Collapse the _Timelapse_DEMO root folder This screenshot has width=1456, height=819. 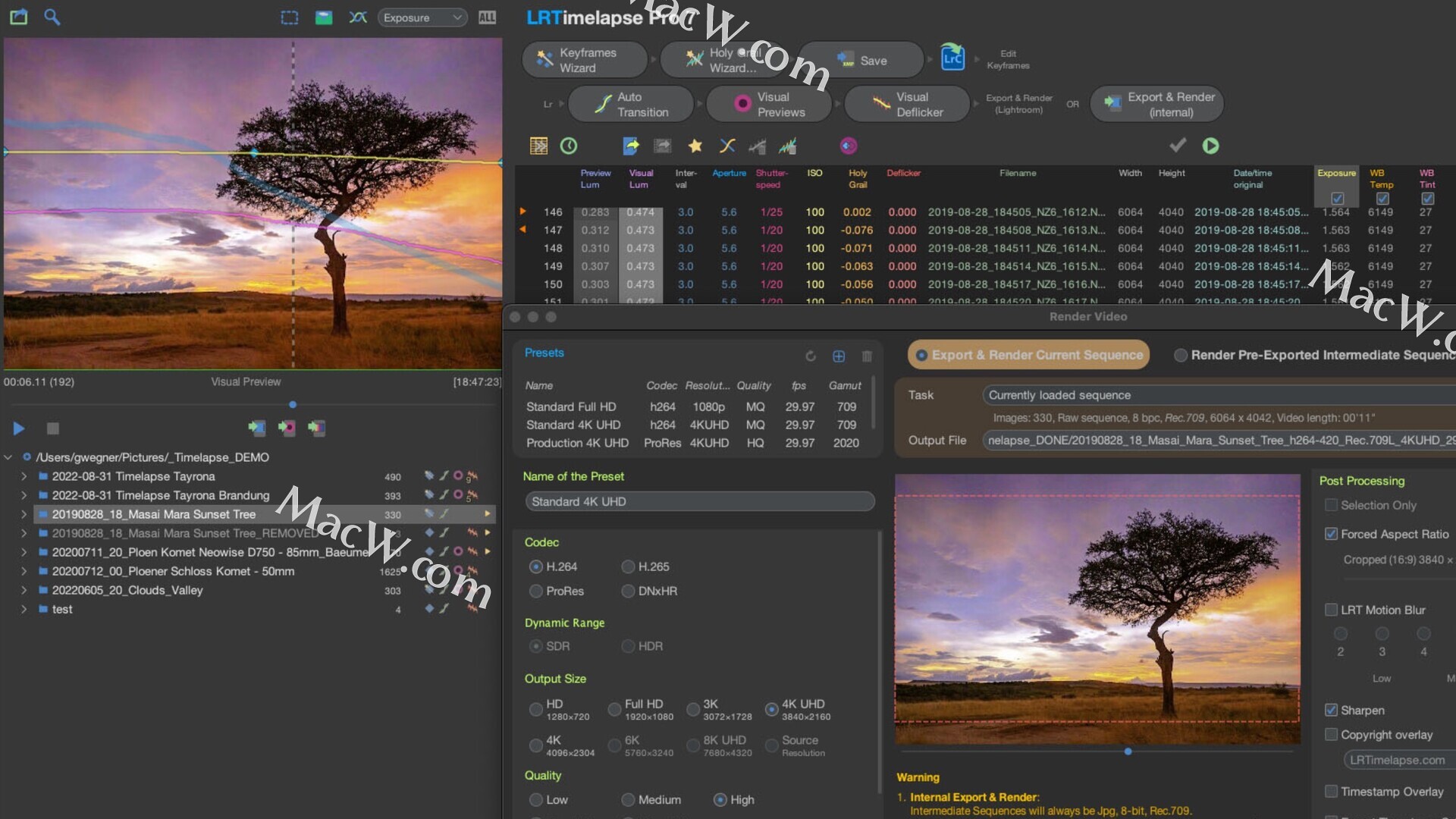coord(8,457)
